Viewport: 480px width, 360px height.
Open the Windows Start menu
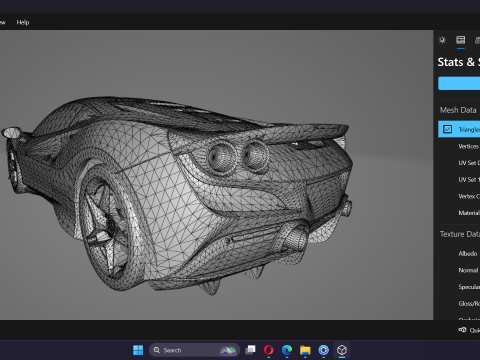coord(138,350)
